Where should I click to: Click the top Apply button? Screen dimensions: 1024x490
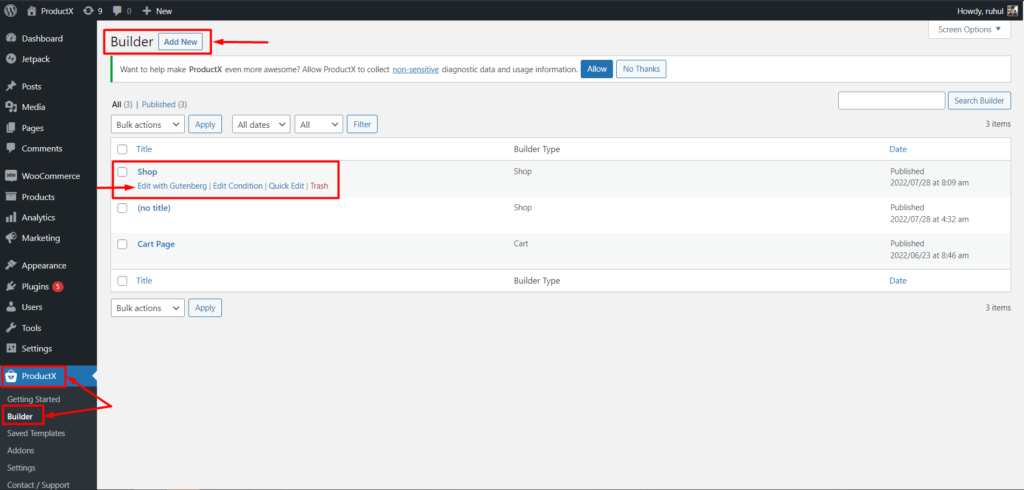click(205, 124)
